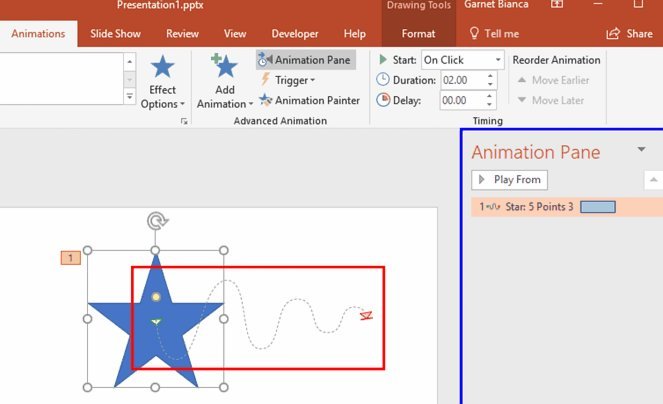Screen dimensions: 663x404
Task: Click Add Animation star icon
Action: tap(224, 66)
